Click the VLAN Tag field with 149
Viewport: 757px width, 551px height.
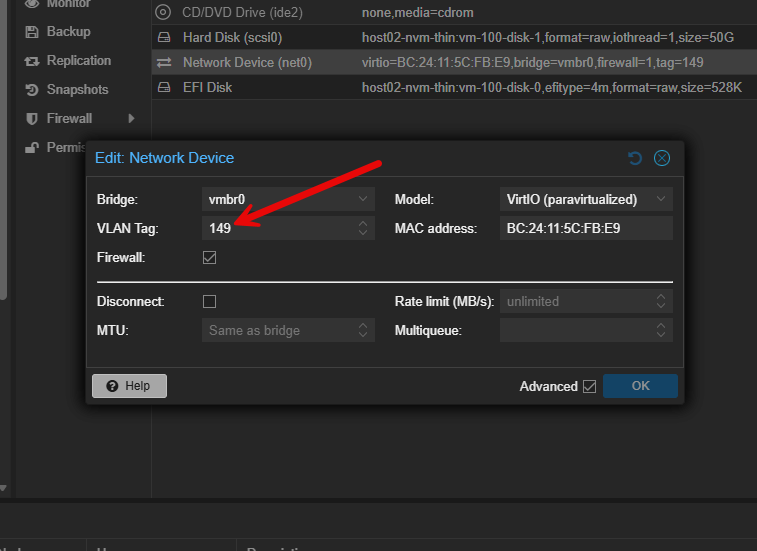[288, 228]
